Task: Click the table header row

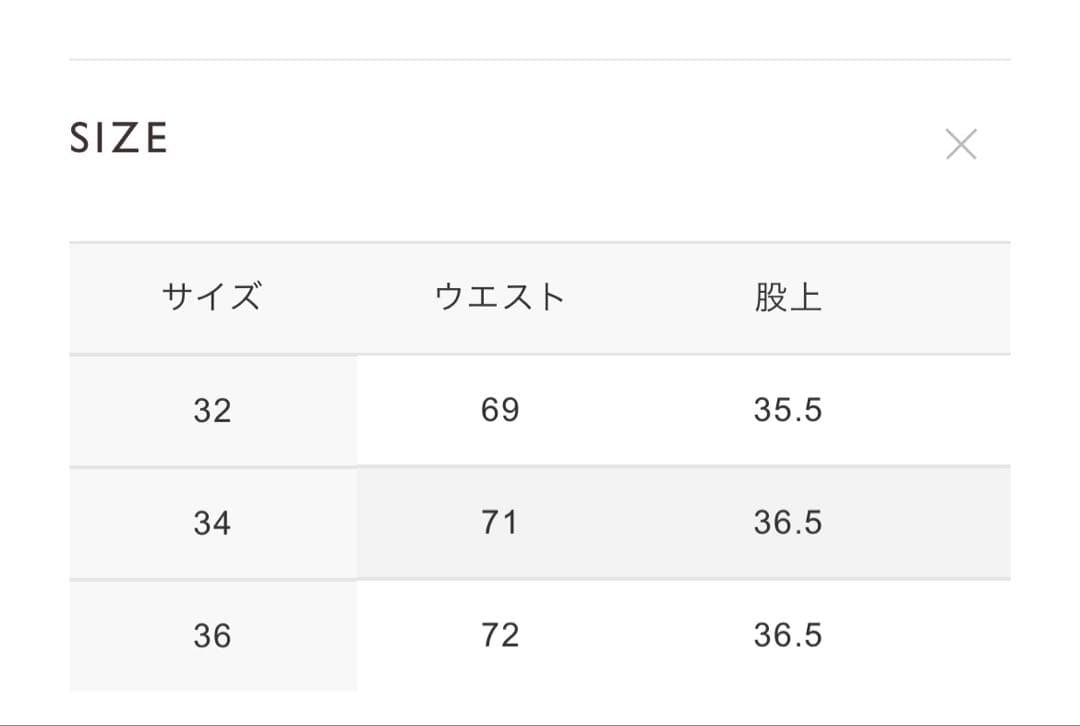Action: [540, 295]
